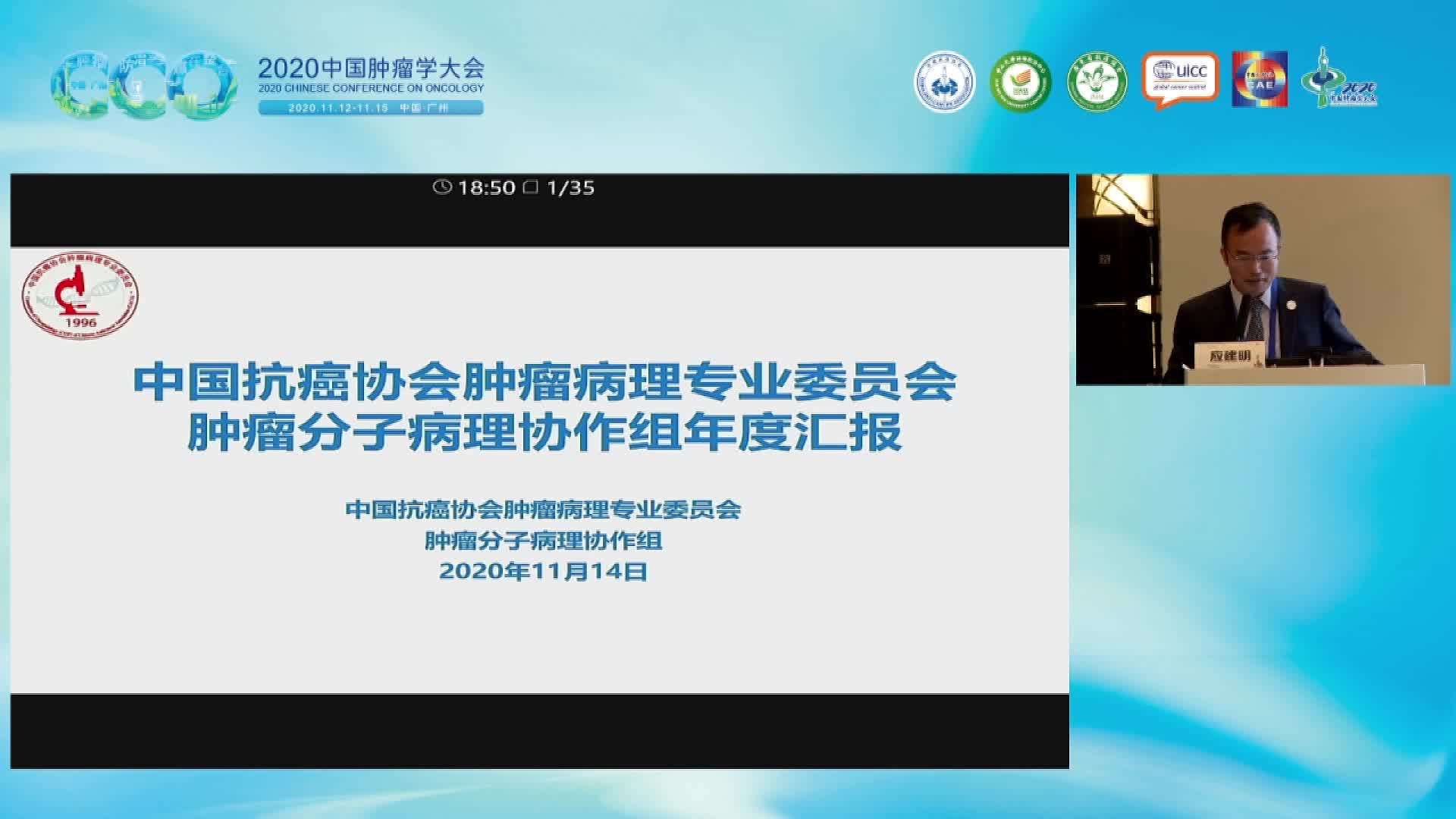Screen dimensions: 1456x819
Task: Click the green and orange circular logo
Action: tap(1021, 82)
